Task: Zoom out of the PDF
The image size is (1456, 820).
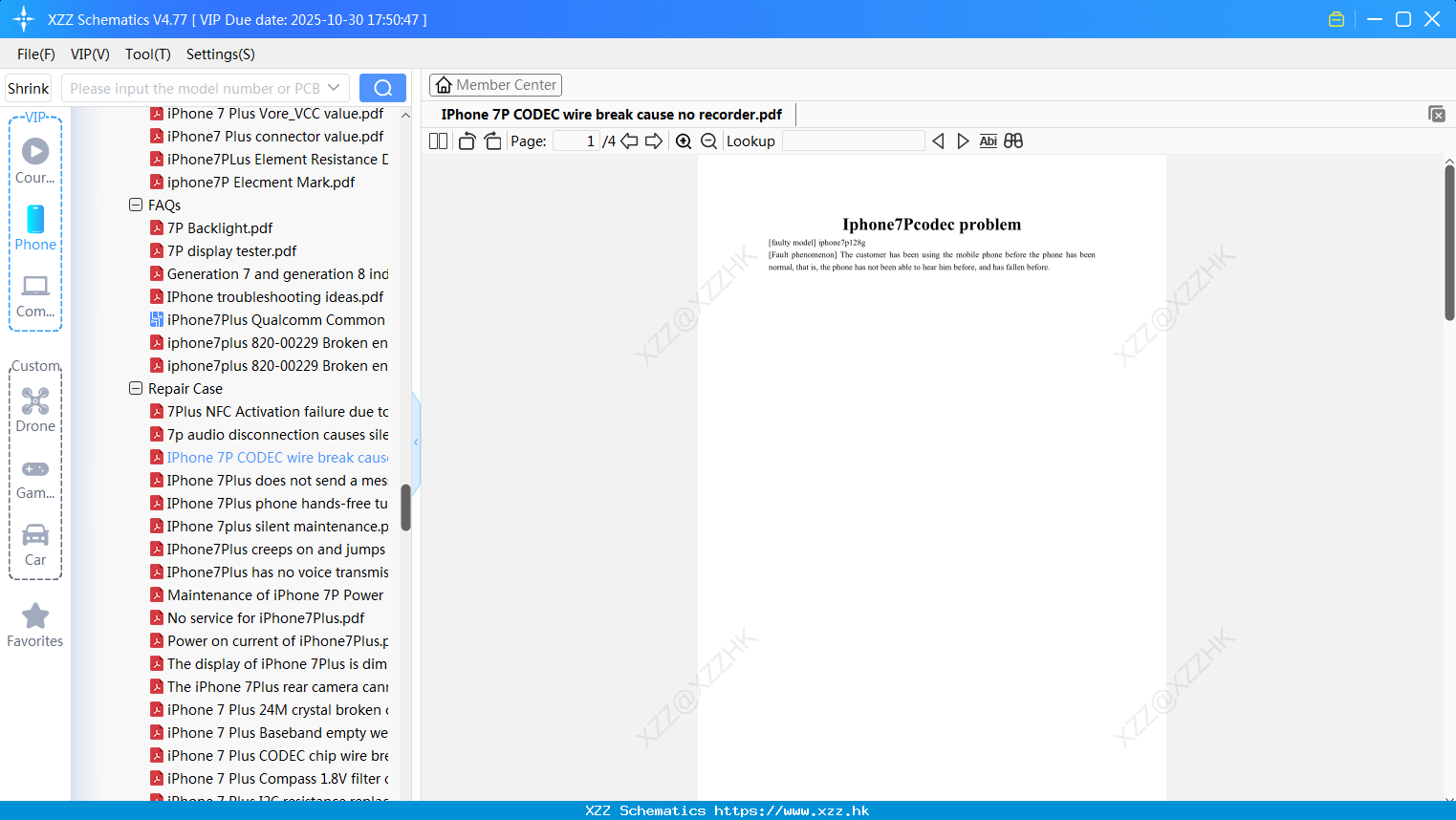Action: click(x=708, y=140)
